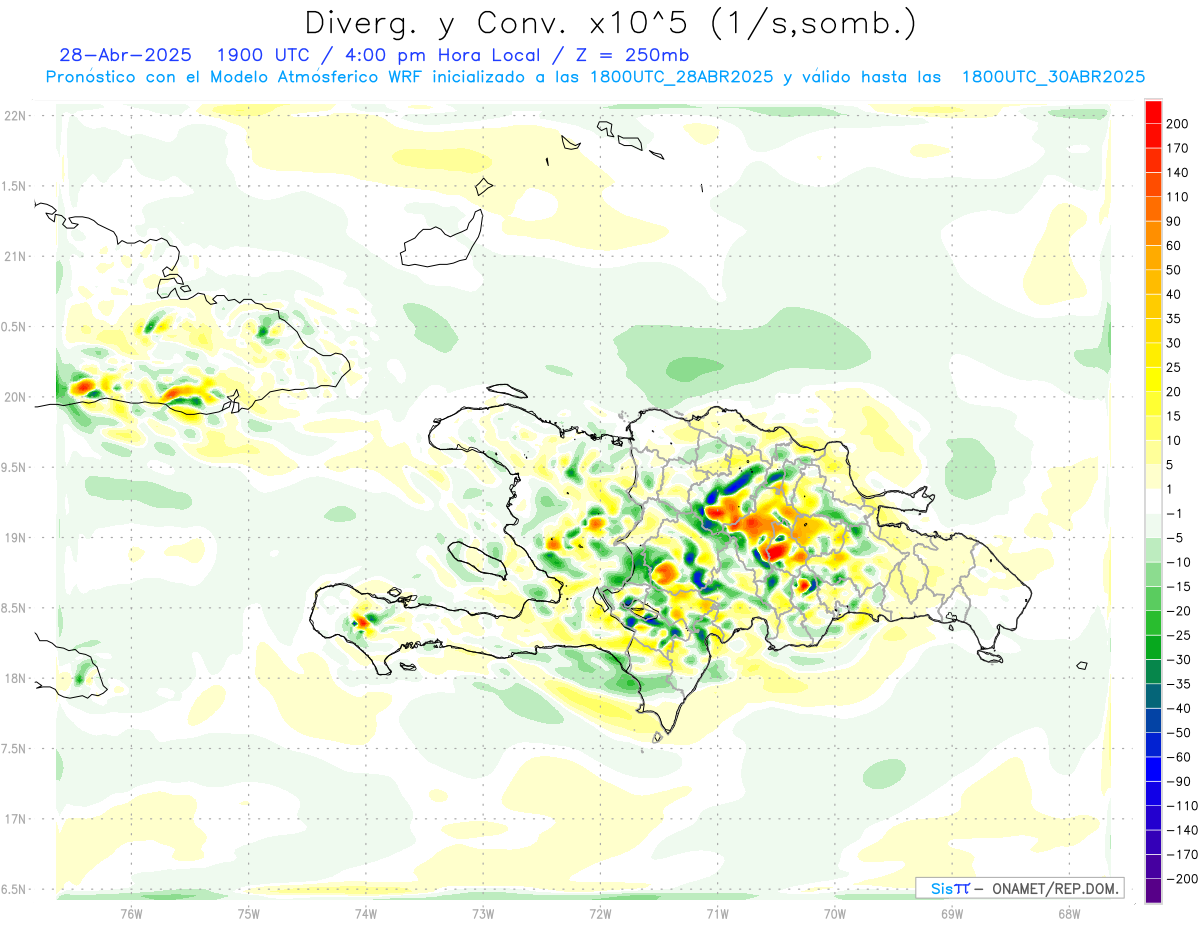Click the '76W' longitude axis label
Image resolution: width=1200 pixels, height=927 pixels.
tap(131, 914)
